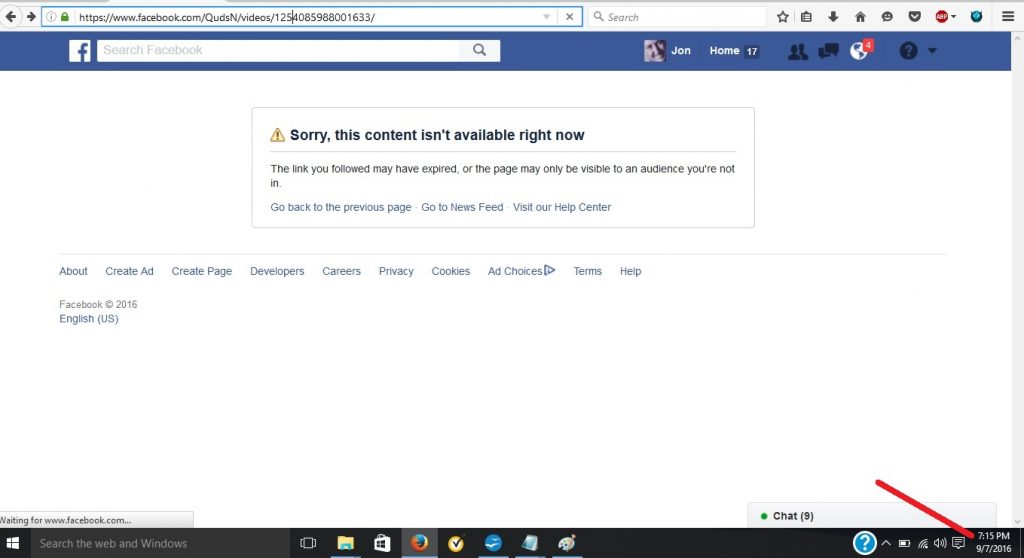Open the Messages icon
Image resolution: width=1024 pixels, height=558 pixels.
click(828, 51)
